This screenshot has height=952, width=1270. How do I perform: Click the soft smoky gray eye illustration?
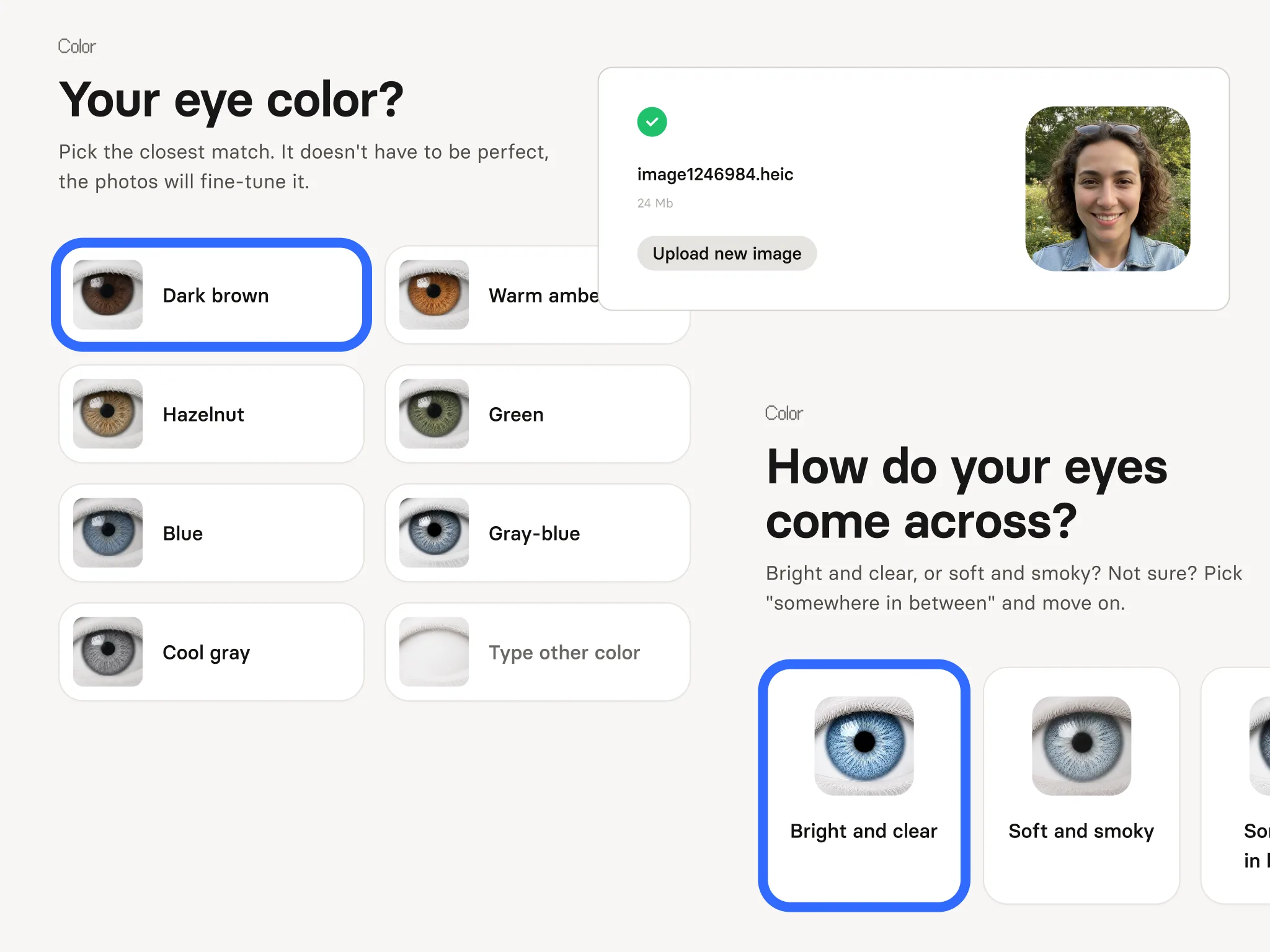click(1081, 746)
